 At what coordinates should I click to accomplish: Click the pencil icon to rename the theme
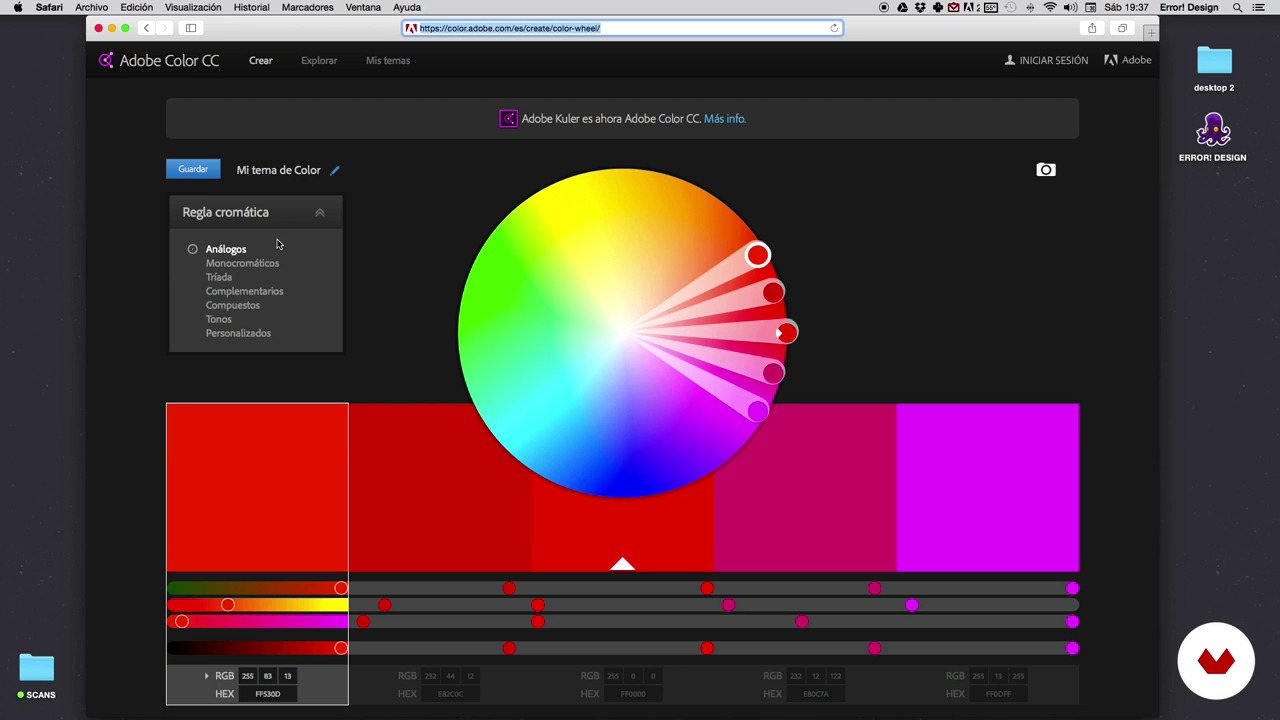coord(335,170)
